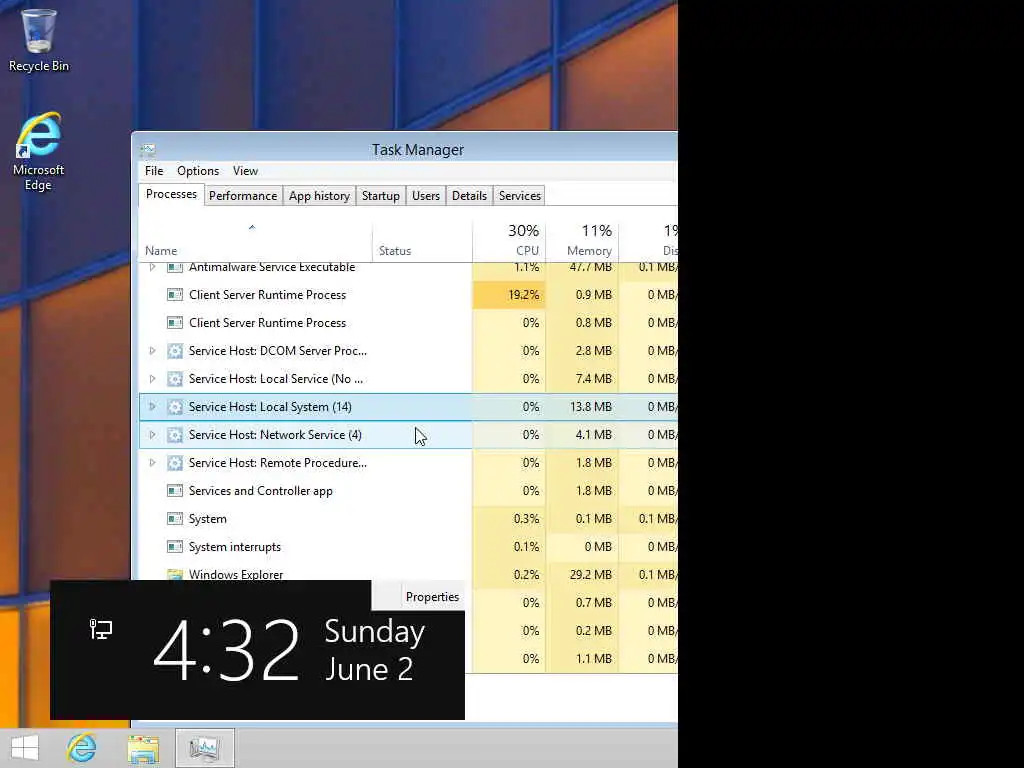The image size is (1024, 768).
Task: Select the Services and Controller app name
Action: point(261,491)
